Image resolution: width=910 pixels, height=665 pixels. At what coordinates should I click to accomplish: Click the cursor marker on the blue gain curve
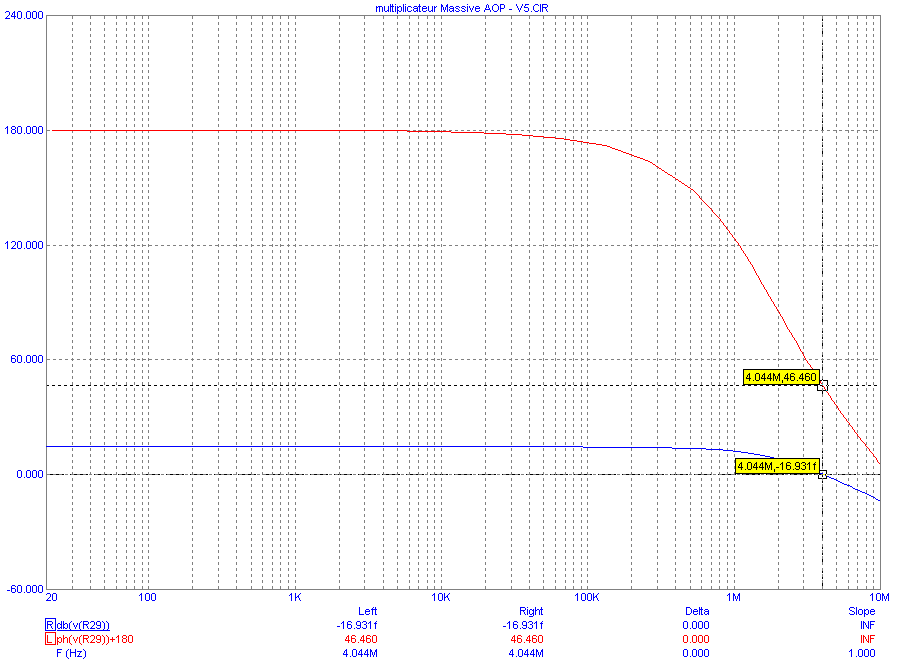coord(822,474)
